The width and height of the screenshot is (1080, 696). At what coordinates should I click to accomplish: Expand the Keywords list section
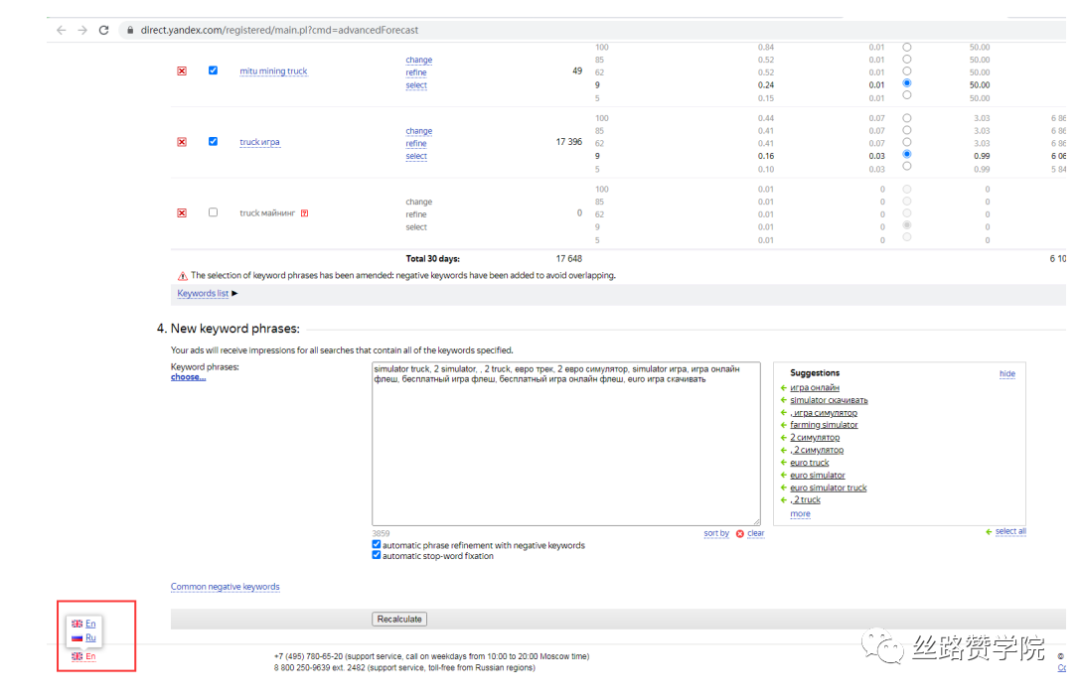click(x=203, y=293)
